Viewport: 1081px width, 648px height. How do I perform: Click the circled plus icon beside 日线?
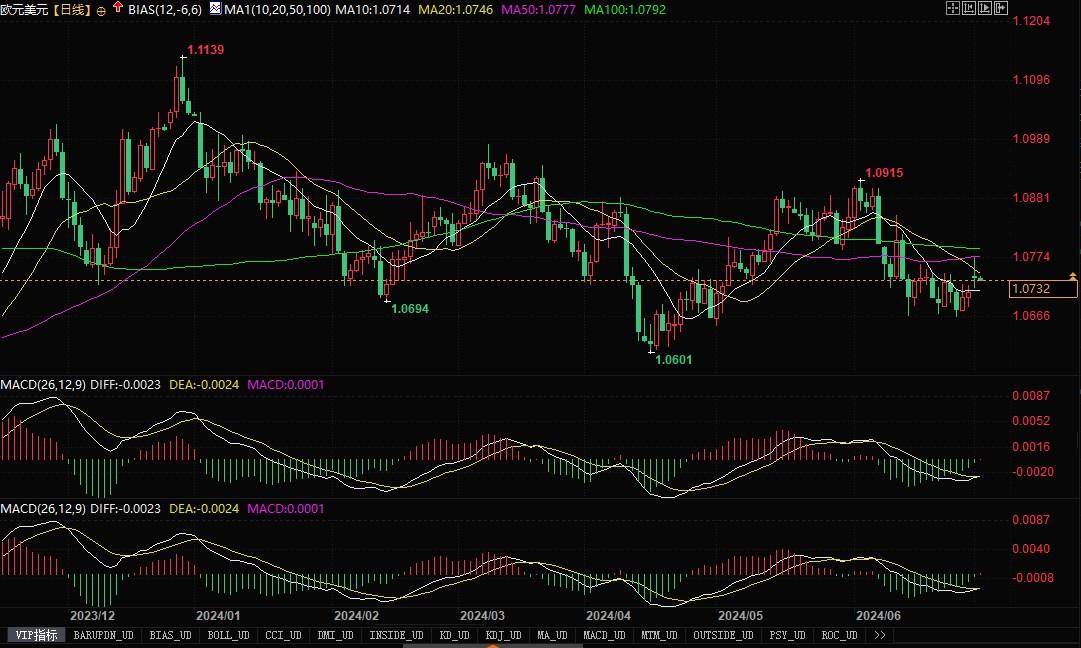point(101,10)
